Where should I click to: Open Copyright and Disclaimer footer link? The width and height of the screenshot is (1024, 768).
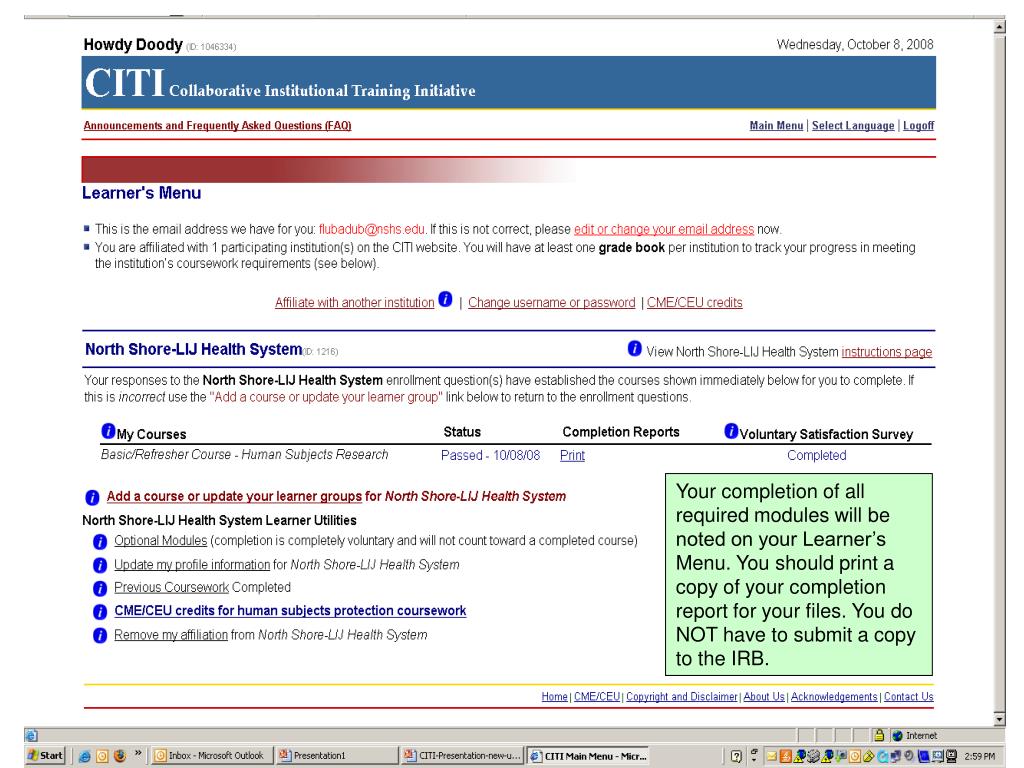pyautogui.click(x=682, y=697)
